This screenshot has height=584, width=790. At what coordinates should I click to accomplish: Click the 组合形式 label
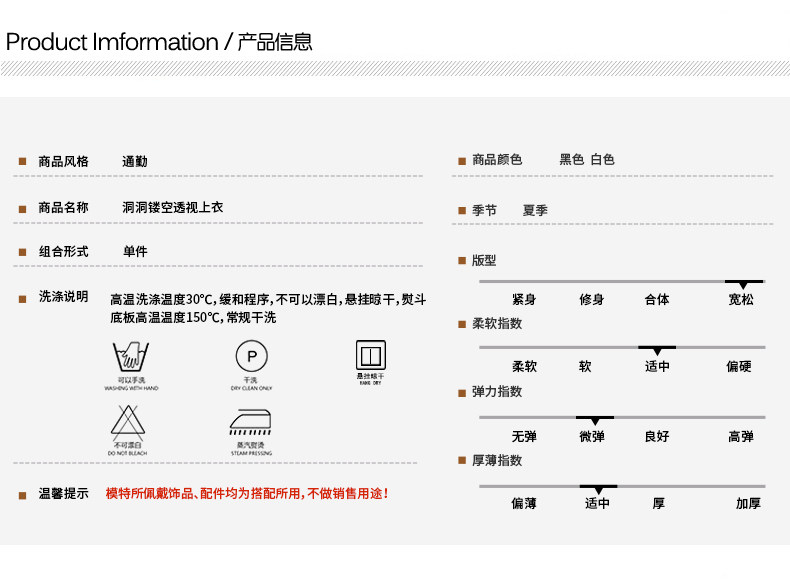(63, 251)
